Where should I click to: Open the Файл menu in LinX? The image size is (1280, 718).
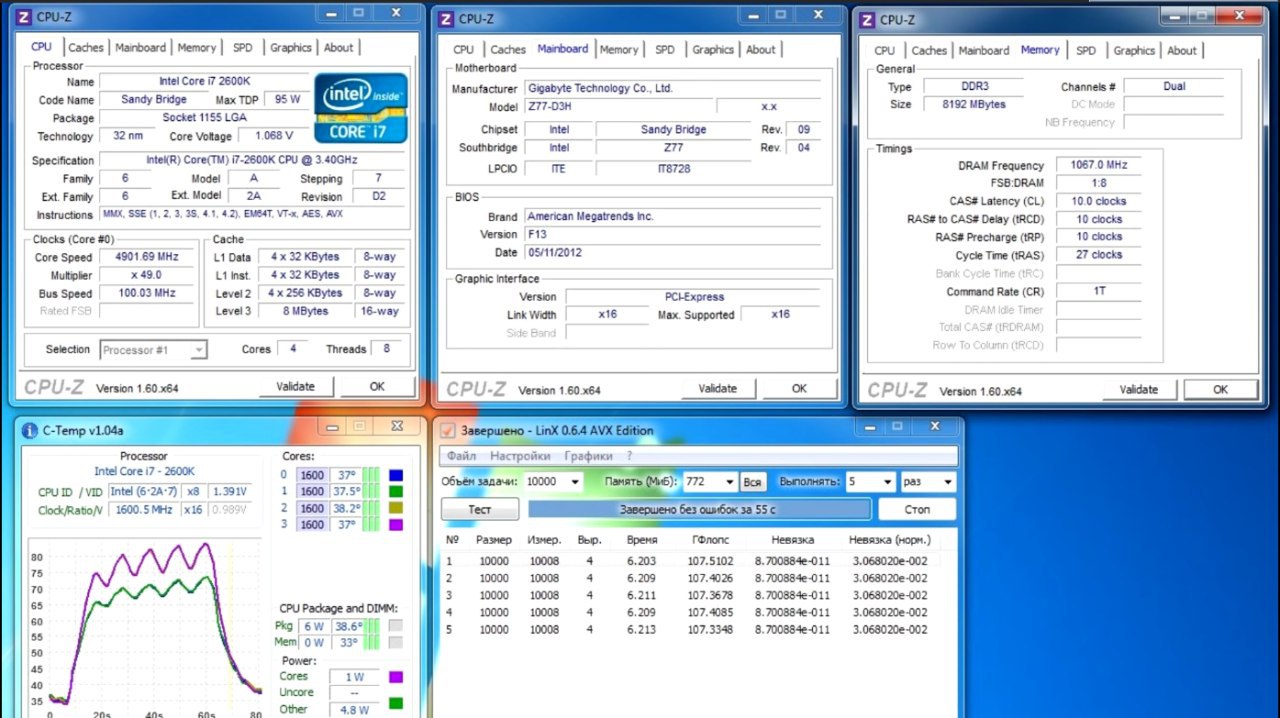tap(462, 456)
